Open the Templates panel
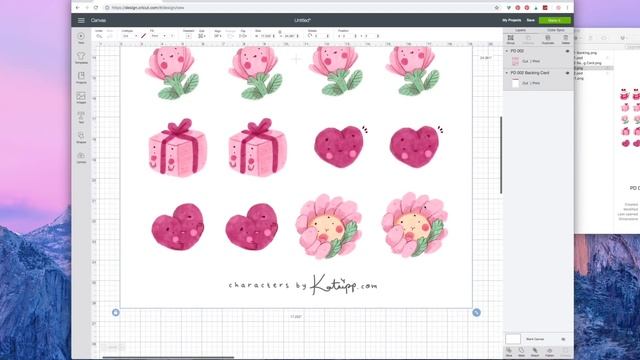The image size is (640, 360). (81, 58)
